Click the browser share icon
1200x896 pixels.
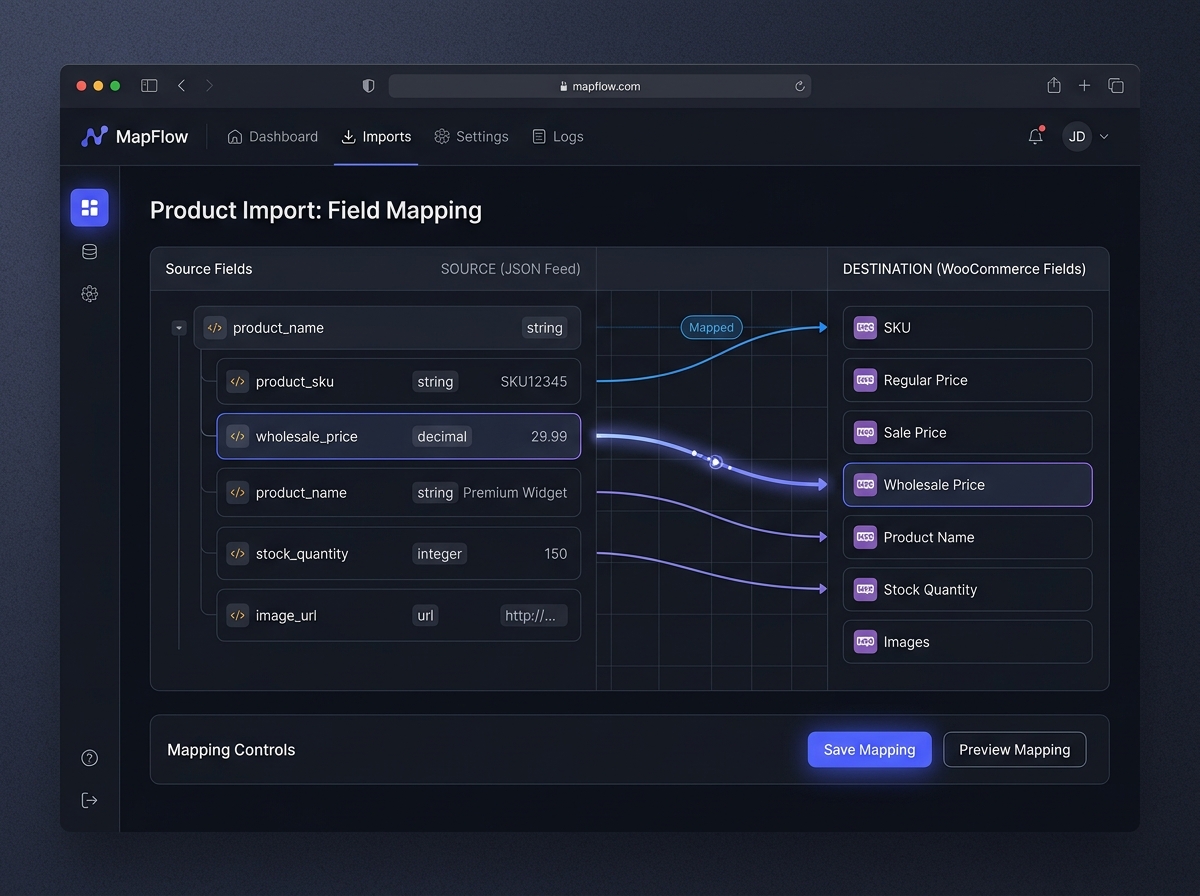1054,86
